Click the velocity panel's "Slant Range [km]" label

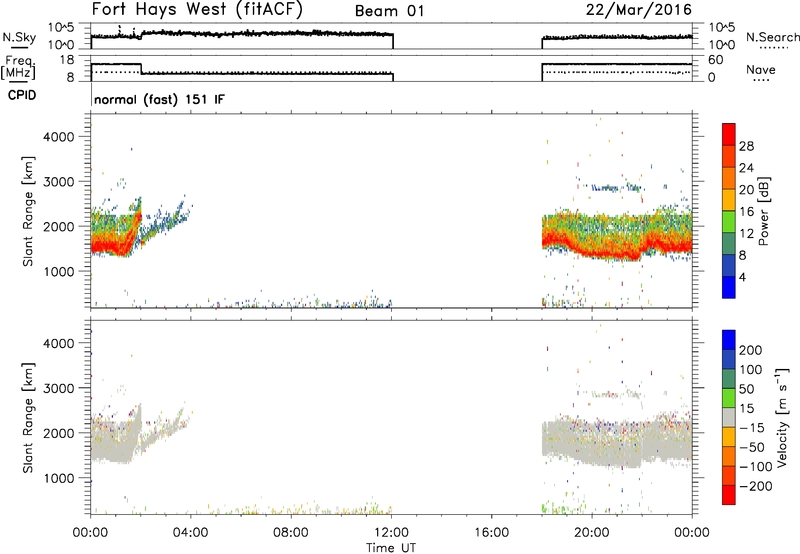tap(28, 418)
